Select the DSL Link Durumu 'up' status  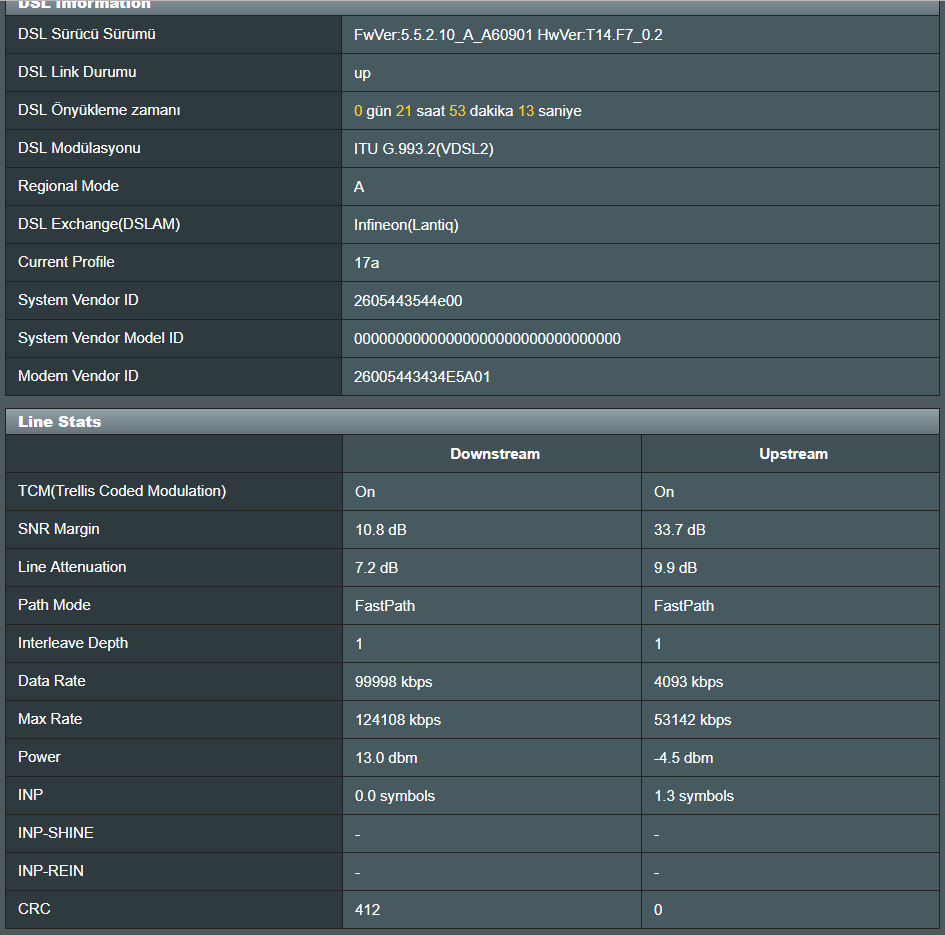(x=362, y=74)
